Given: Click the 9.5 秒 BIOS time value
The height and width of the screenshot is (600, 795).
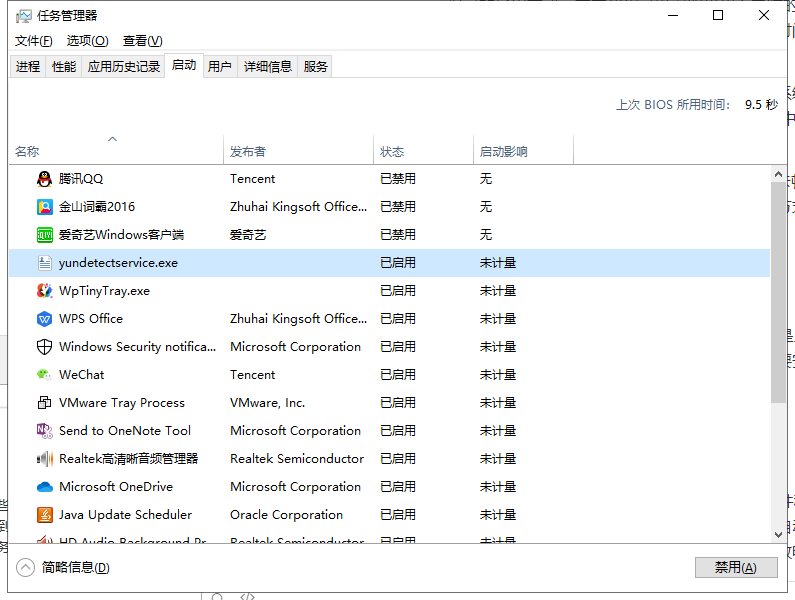Looking at the screenshot, I should pos(761,104).
